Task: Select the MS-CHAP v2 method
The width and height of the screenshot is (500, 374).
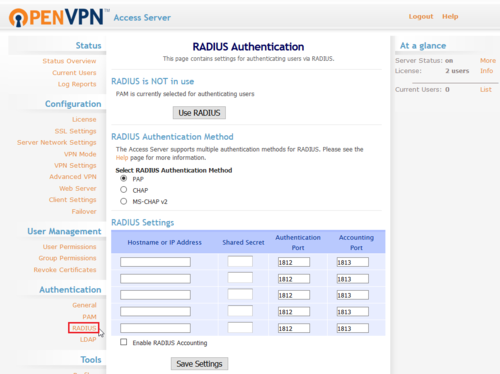Action: point(124,201)
